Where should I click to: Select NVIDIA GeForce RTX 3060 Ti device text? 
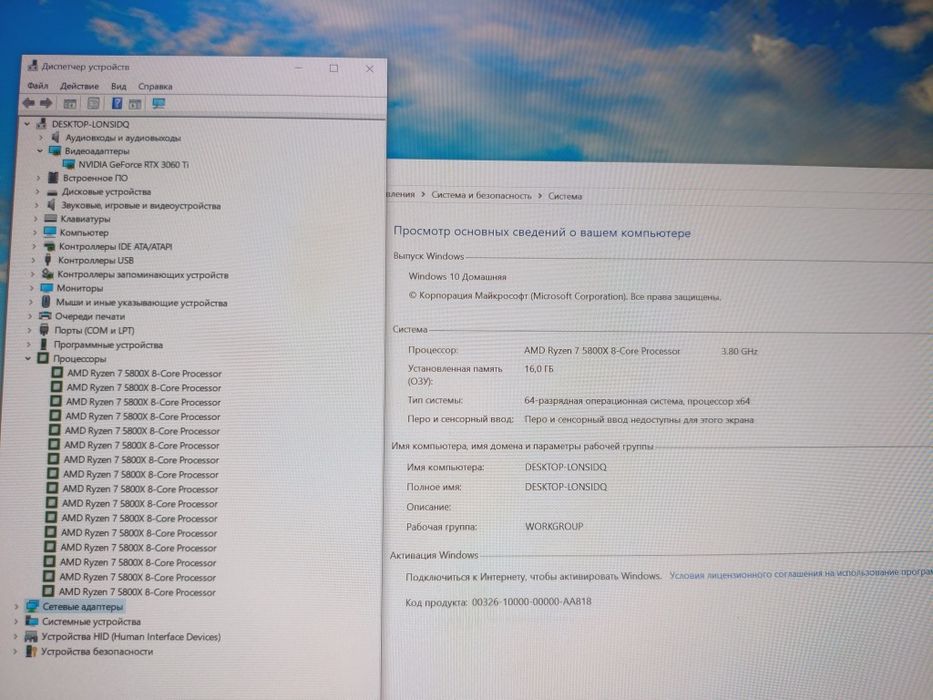click(133, 164)
